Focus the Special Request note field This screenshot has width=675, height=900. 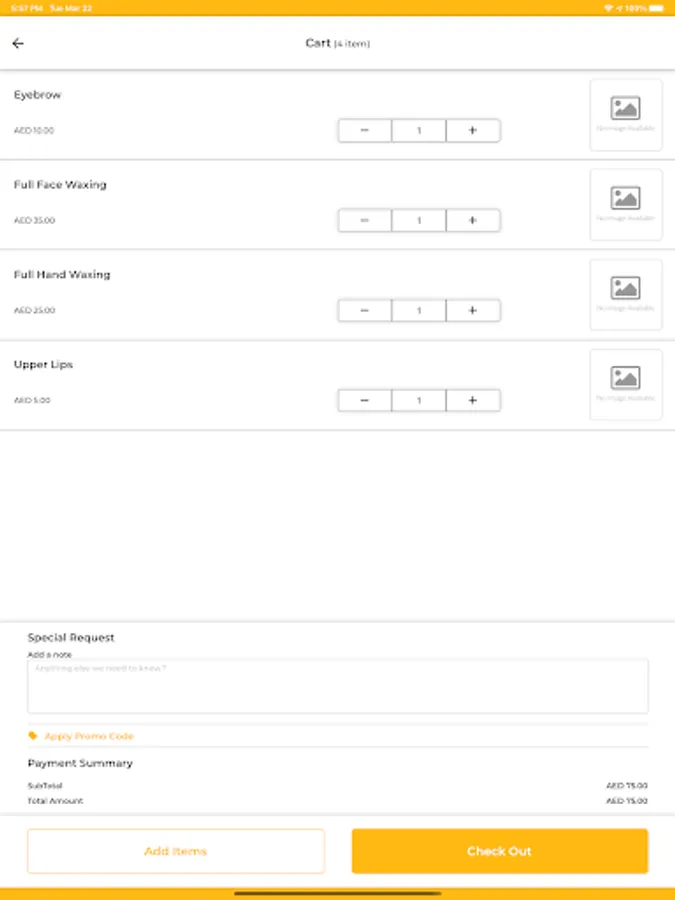click(x=337, y=686)
